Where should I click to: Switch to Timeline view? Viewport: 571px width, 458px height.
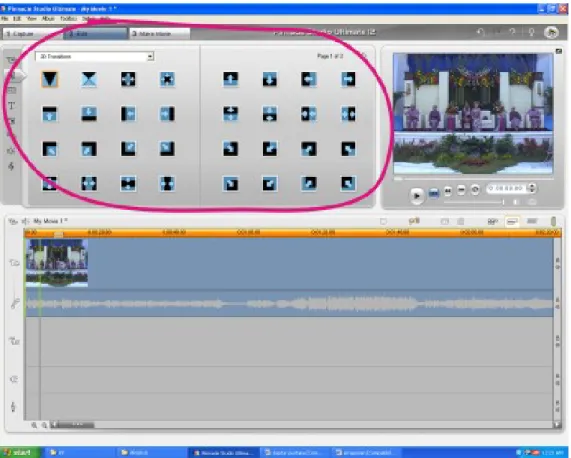[x=512, y=221]
